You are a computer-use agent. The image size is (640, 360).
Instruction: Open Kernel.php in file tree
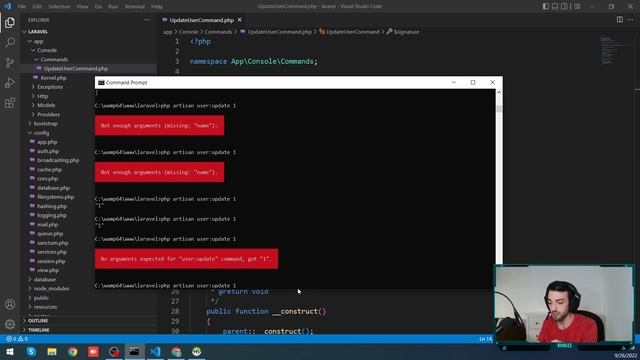[x=53, y=78]
